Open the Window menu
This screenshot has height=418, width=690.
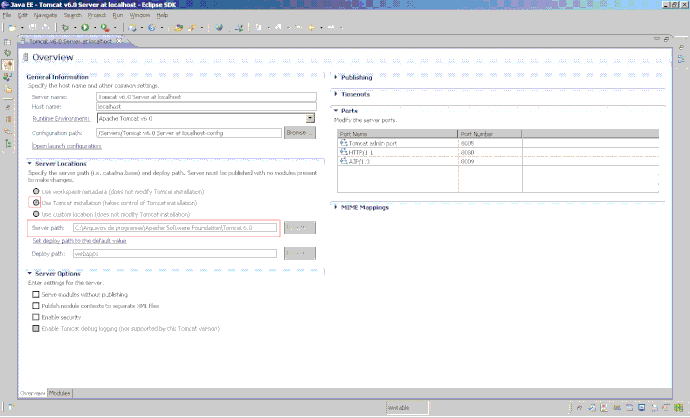pyautogui.click(x=140, y=15)
